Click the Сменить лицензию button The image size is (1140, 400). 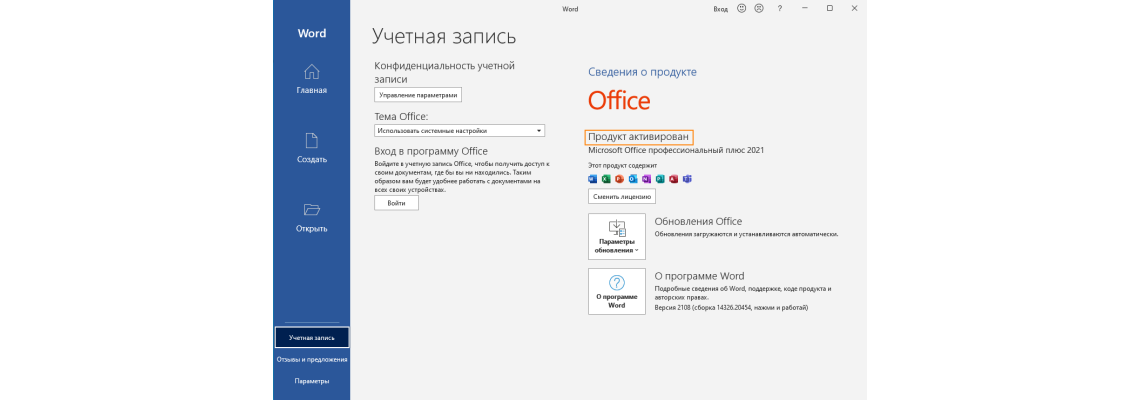(622, 197)
